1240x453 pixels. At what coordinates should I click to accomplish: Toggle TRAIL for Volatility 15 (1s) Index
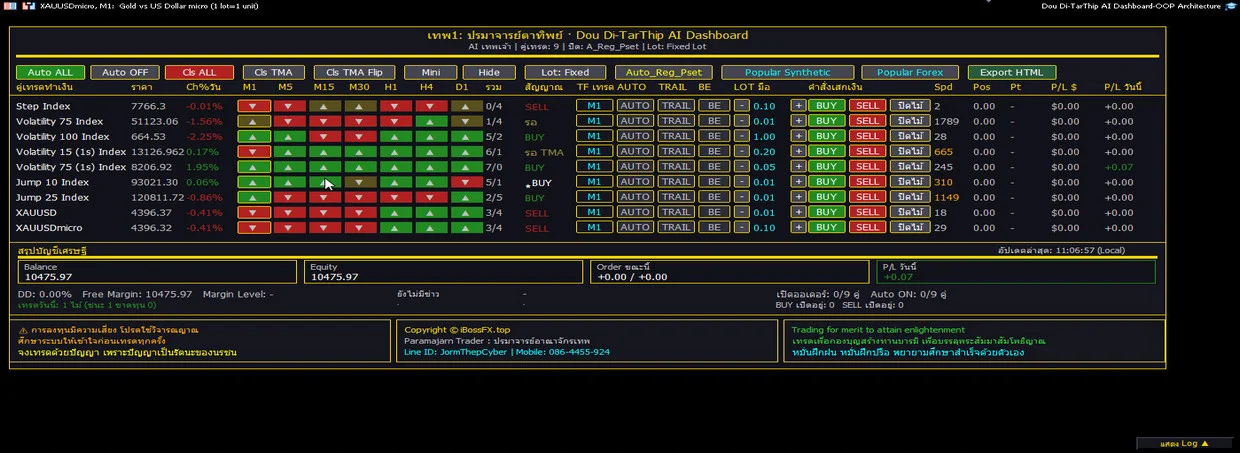675,152
